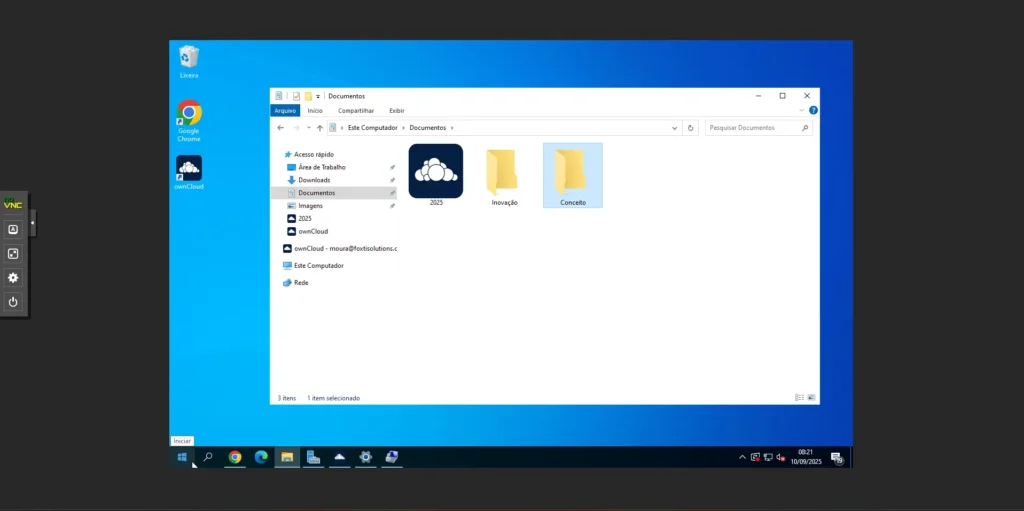The height and width of the screenshot is (511, 1024).
Task: Open address bar history dropdown
Action: [x=675, y=128]
